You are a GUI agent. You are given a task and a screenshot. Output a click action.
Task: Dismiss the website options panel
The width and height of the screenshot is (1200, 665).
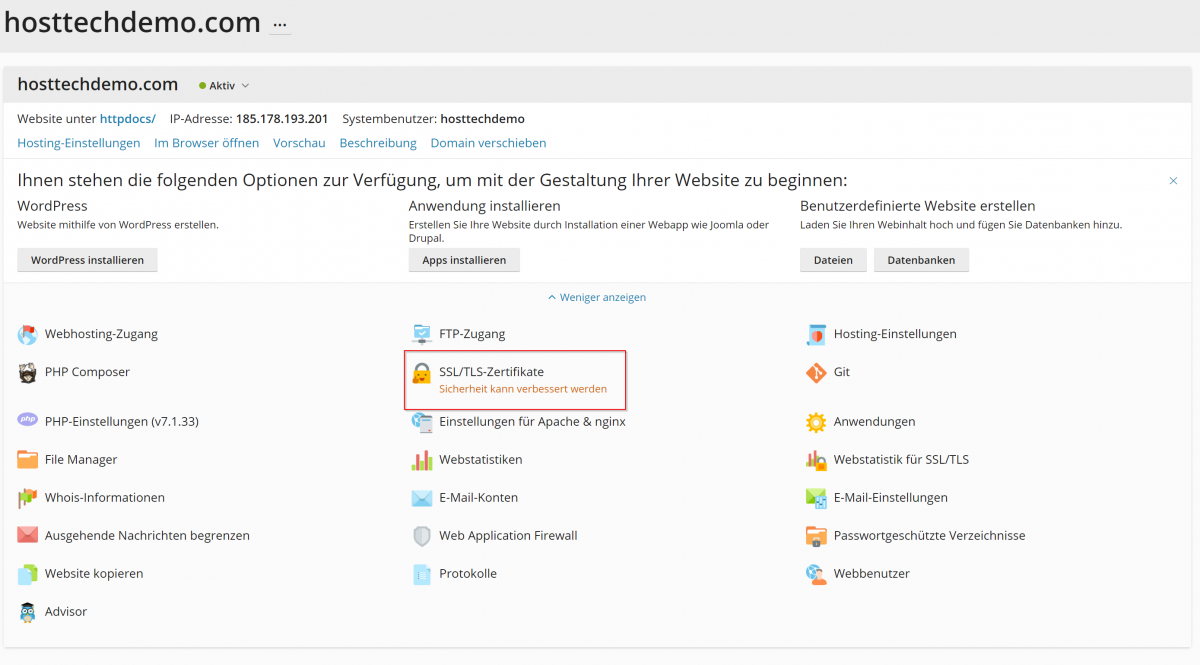(1173, 181)
